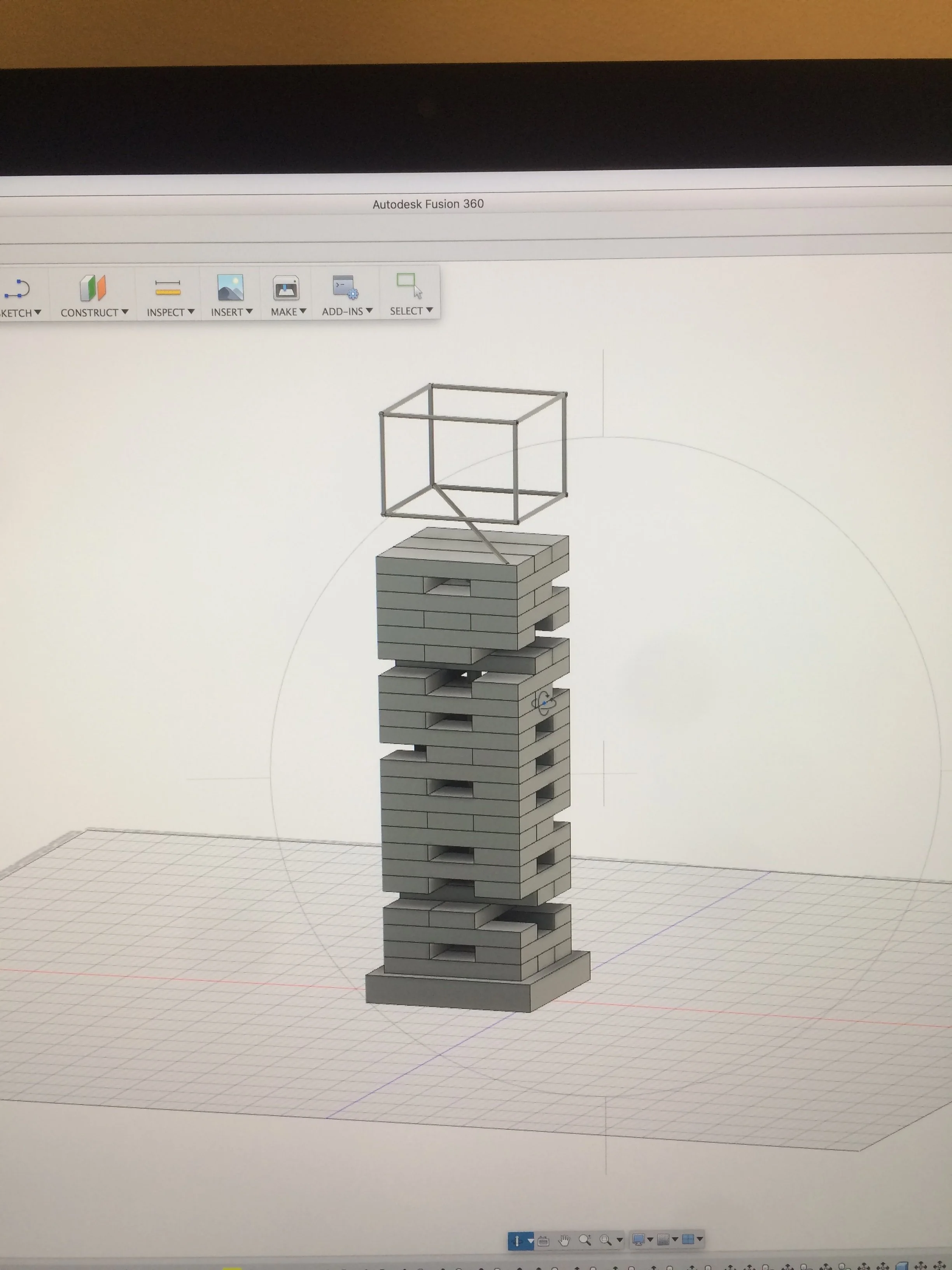Viewport: 952px width, 1270px height.
Task: Click the Add-Ins scripts icon
Action: point(345,287)
